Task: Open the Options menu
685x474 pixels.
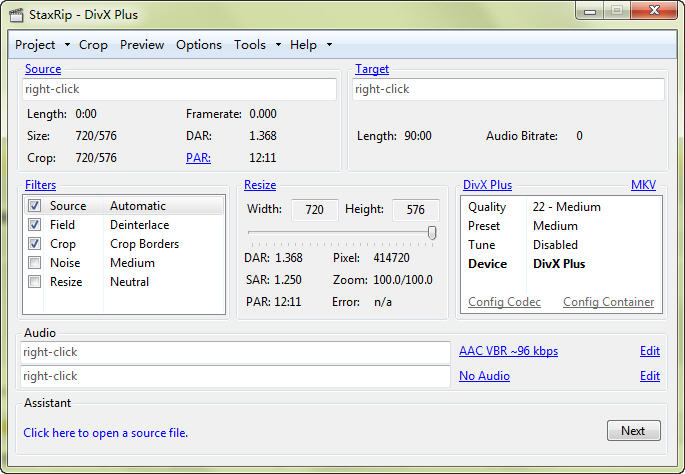Action: (199, 45)
